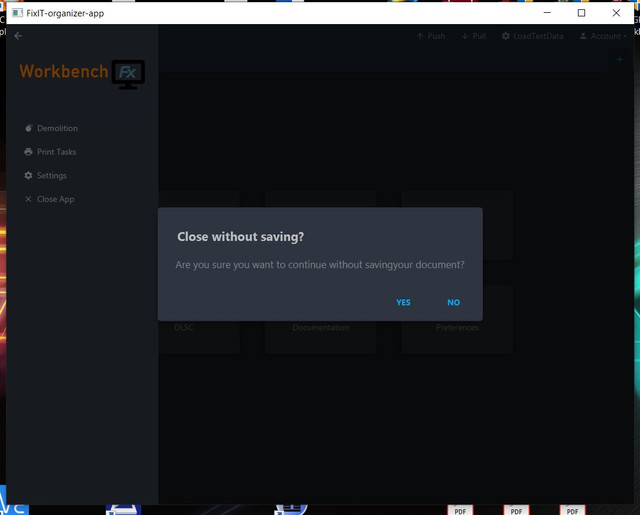Open Settings from the sidebar
Viewport: 640px width, 515px height.
45,175
